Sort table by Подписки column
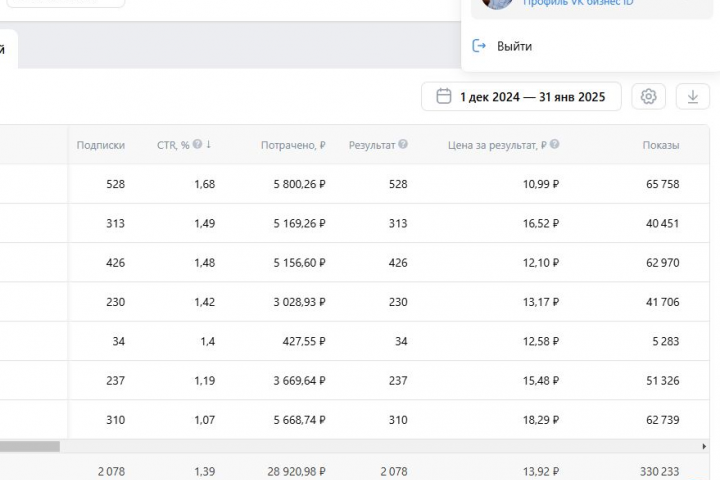The image size is (720, 480). 101,145
